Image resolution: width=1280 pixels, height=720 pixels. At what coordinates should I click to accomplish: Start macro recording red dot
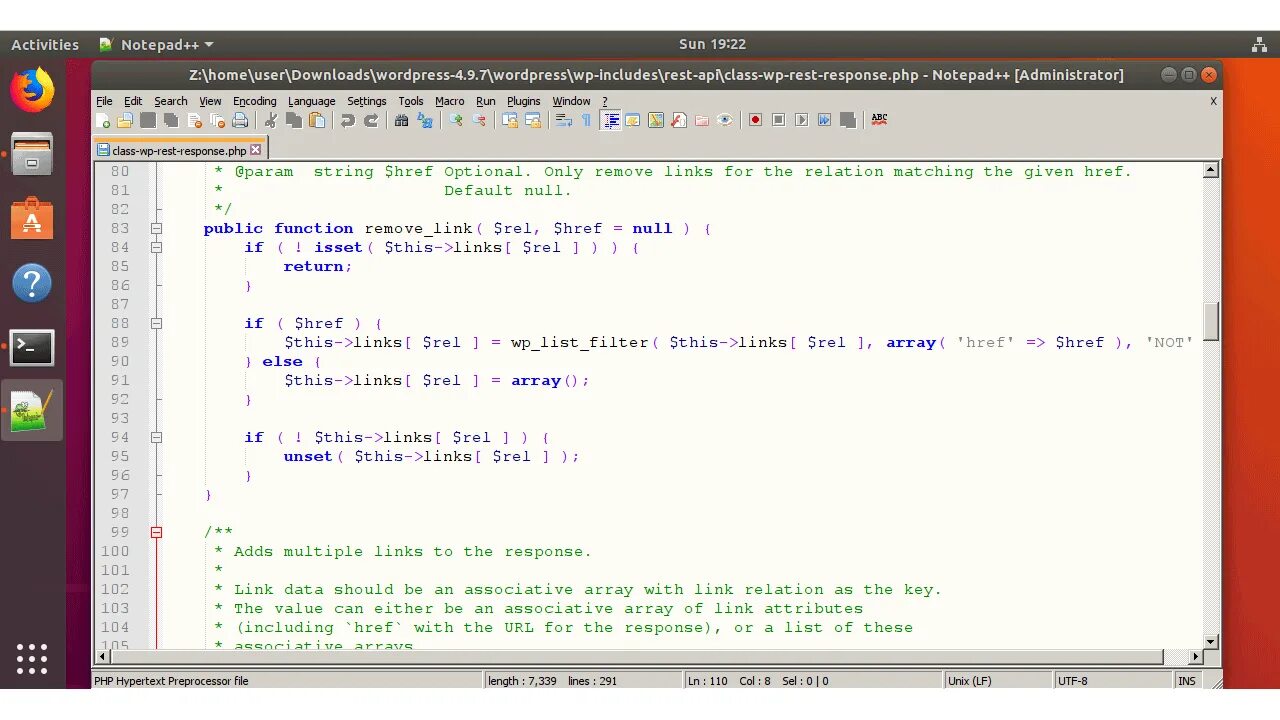tap(755, 120)
